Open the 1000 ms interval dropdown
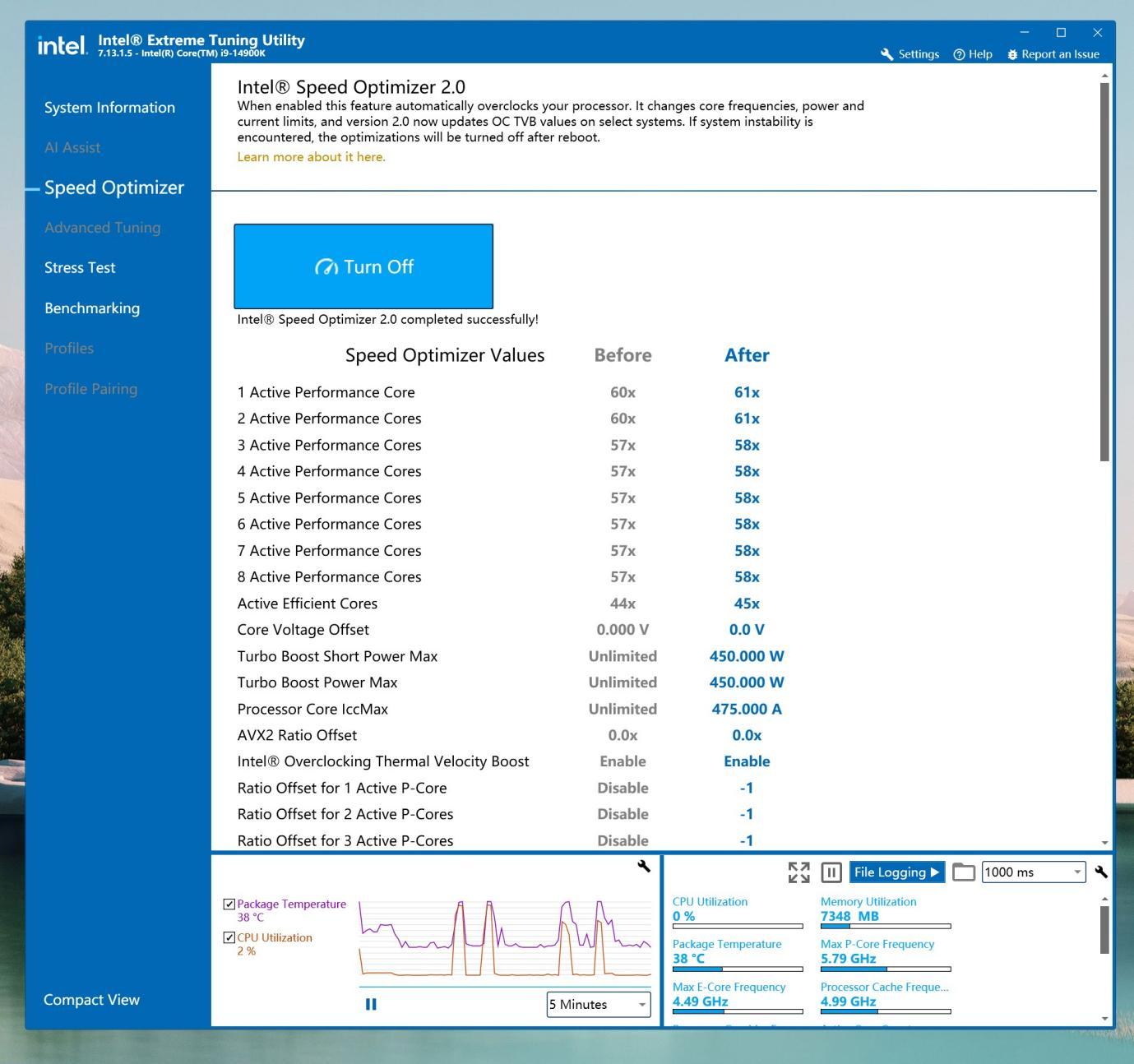Screen dimensions: 1134x1064 [x=1034, y=872]
